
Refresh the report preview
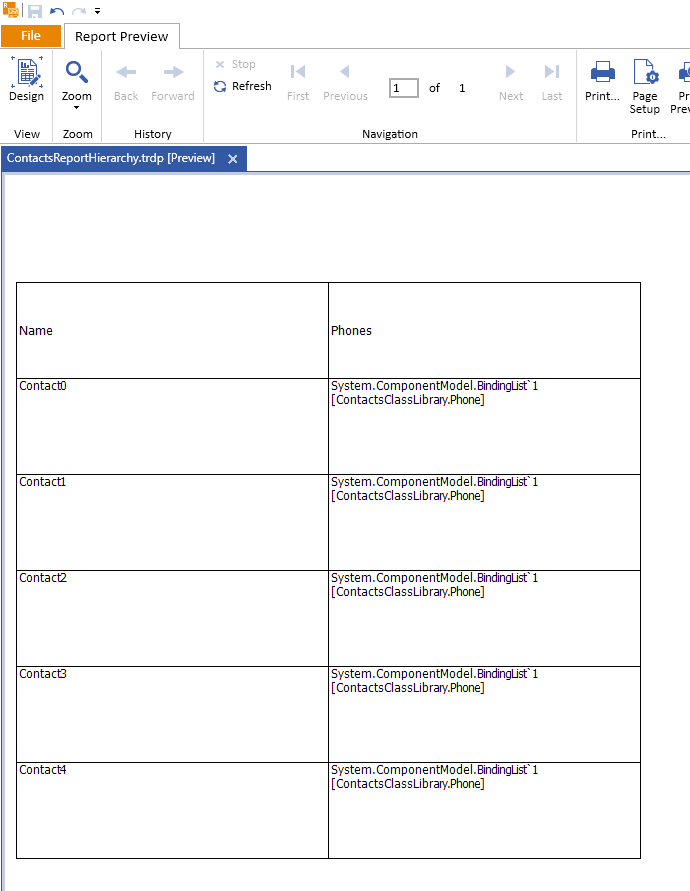tap(243, 86)
